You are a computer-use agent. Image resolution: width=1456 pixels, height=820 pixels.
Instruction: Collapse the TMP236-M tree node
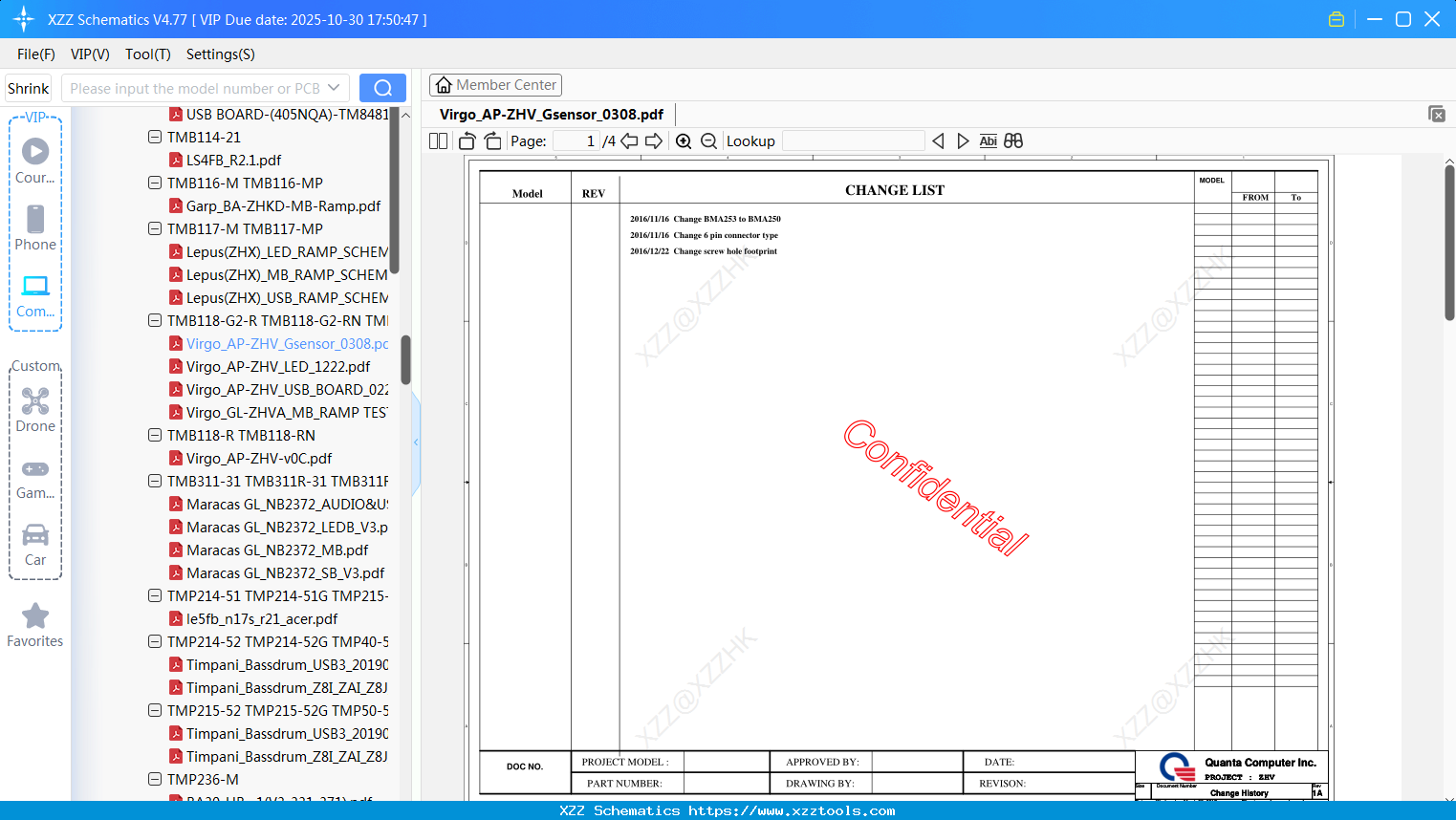[155, 779]
